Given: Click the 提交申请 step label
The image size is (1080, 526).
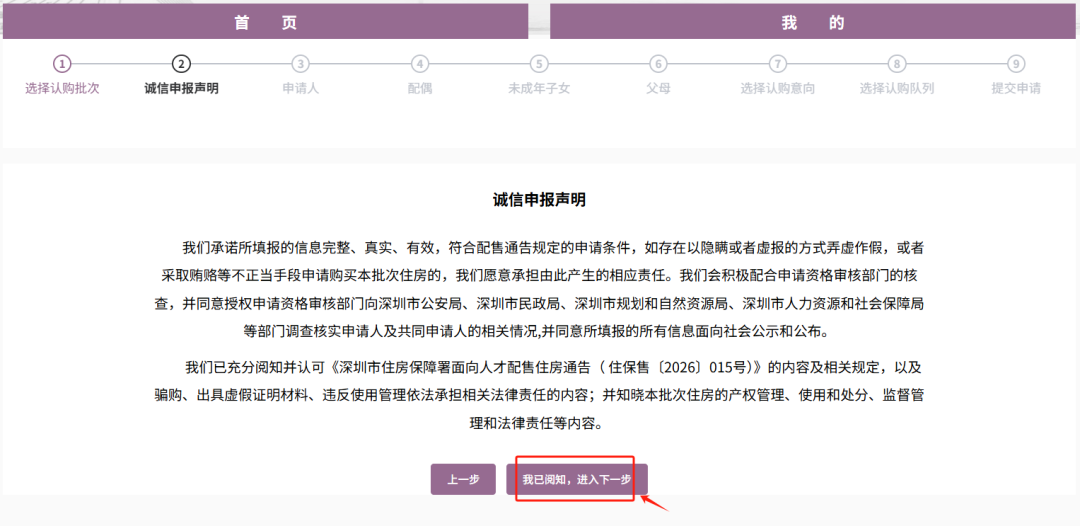Looking at the screenshot, I should [1016, 89].
